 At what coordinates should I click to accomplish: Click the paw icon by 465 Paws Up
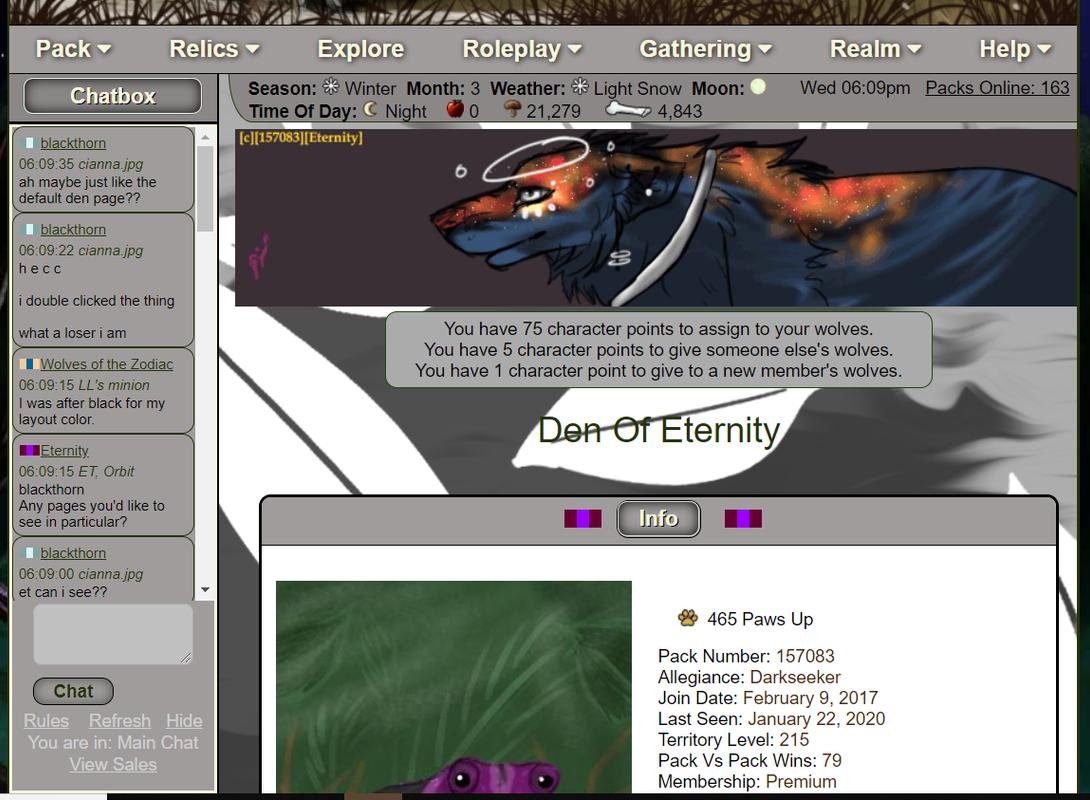688,618
